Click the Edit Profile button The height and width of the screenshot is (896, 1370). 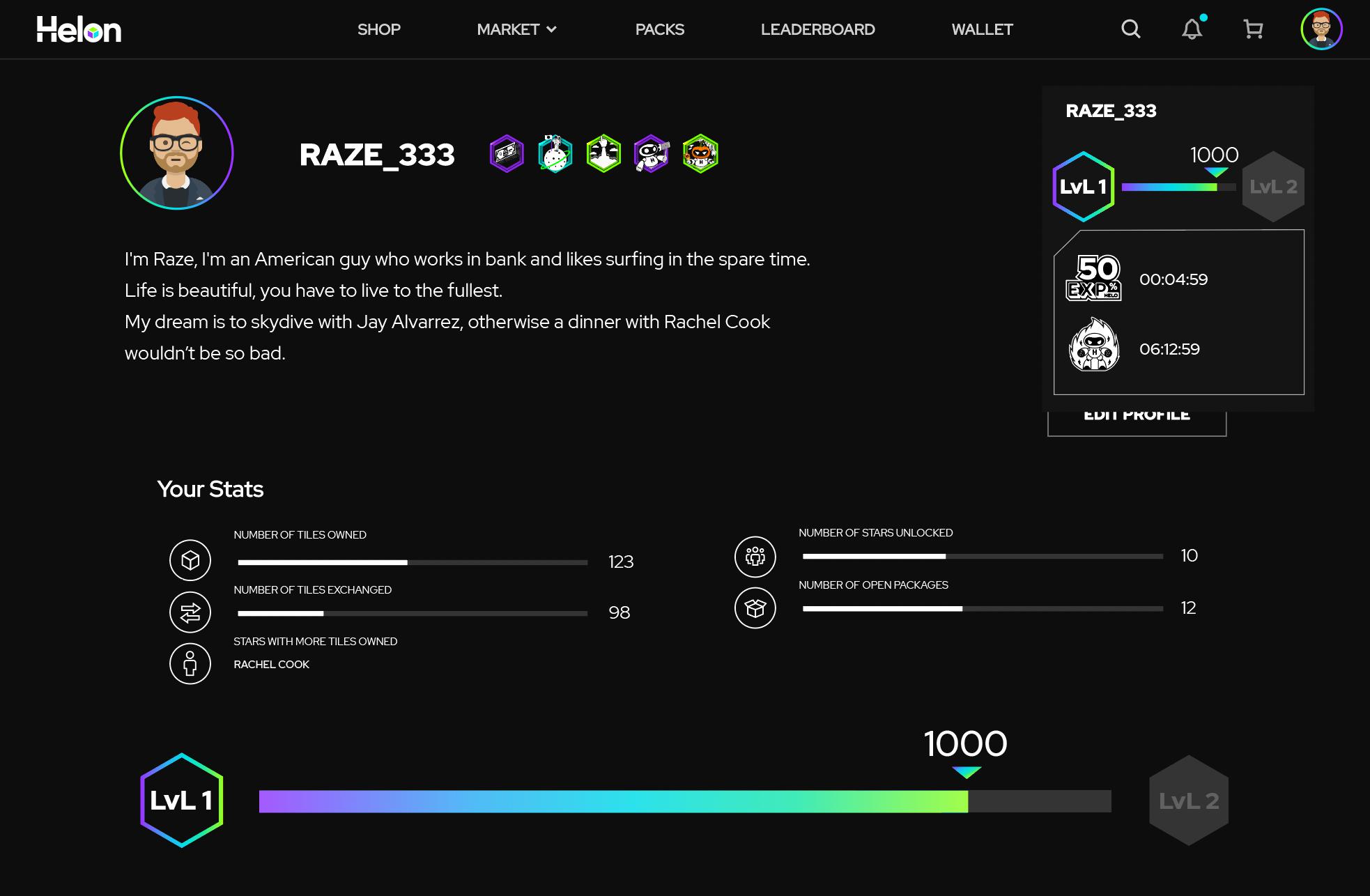[1137, 423]
